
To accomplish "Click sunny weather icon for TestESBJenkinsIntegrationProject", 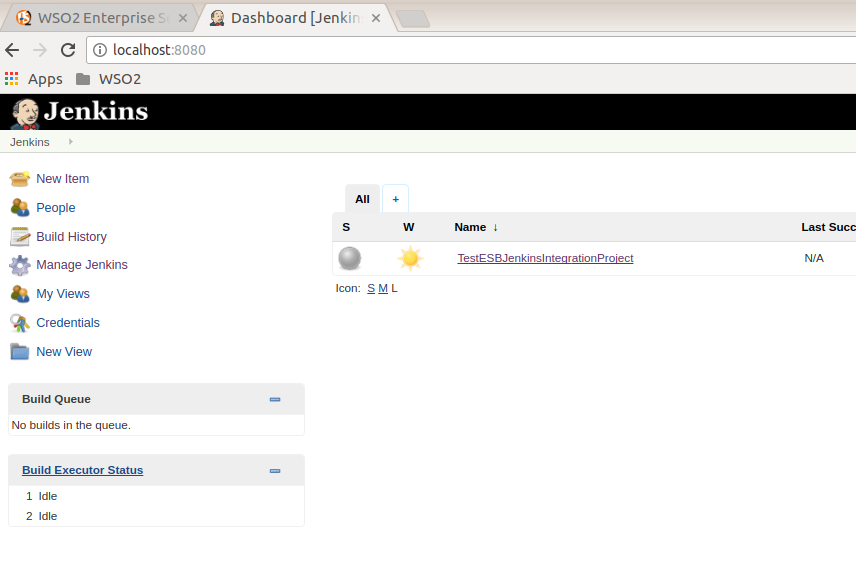I will 410,258.
